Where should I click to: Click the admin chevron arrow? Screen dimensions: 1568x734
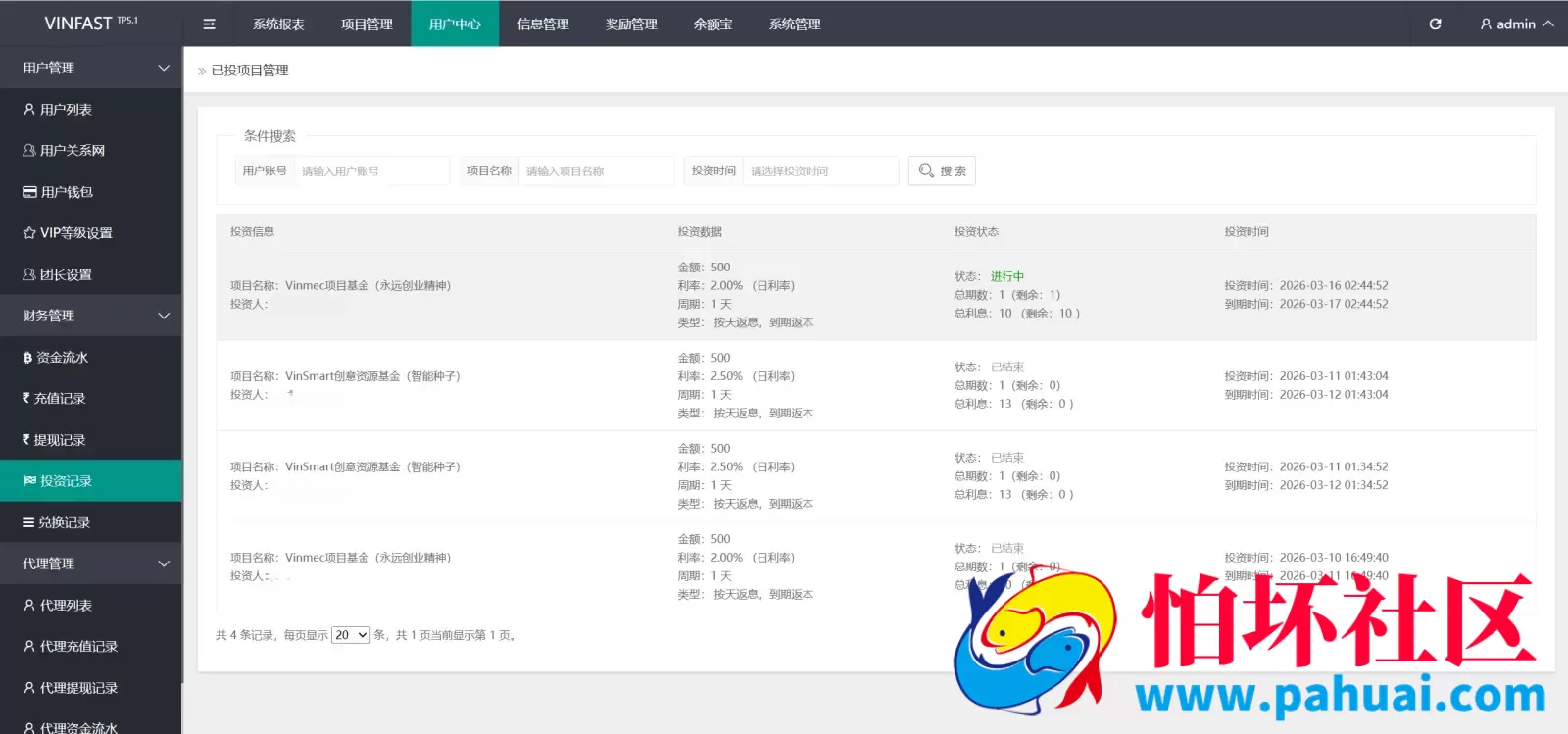[x=1548, y=24]
